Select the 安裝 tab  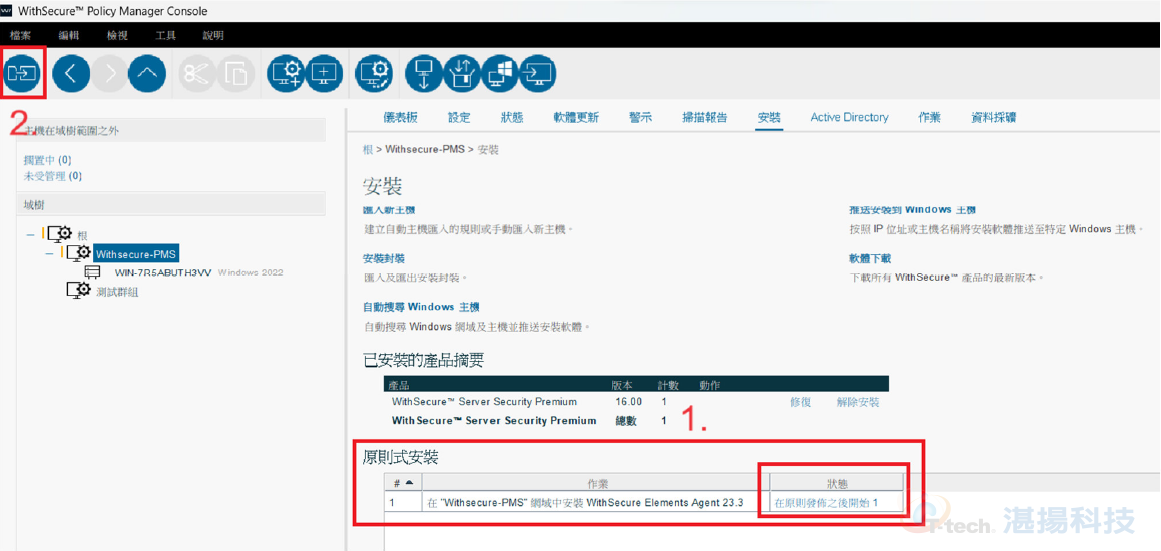[x=769, y=117]
